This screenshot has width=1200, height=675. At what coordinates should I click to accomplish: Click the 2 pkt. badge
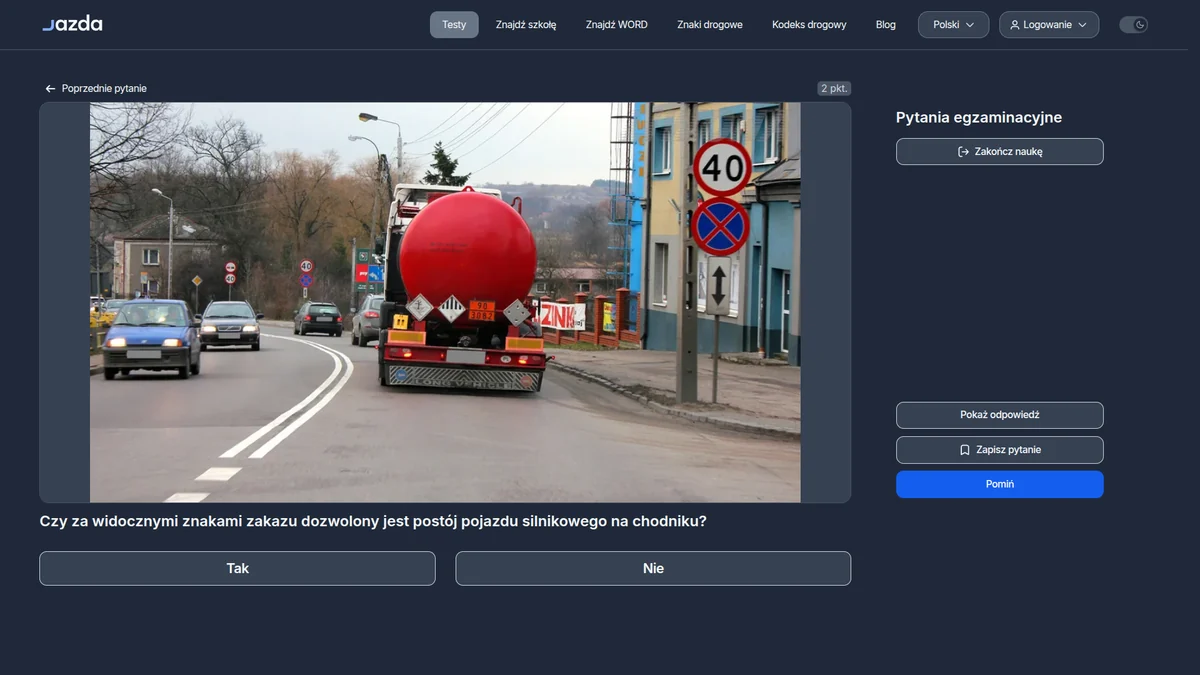click(x=834, y=88)
